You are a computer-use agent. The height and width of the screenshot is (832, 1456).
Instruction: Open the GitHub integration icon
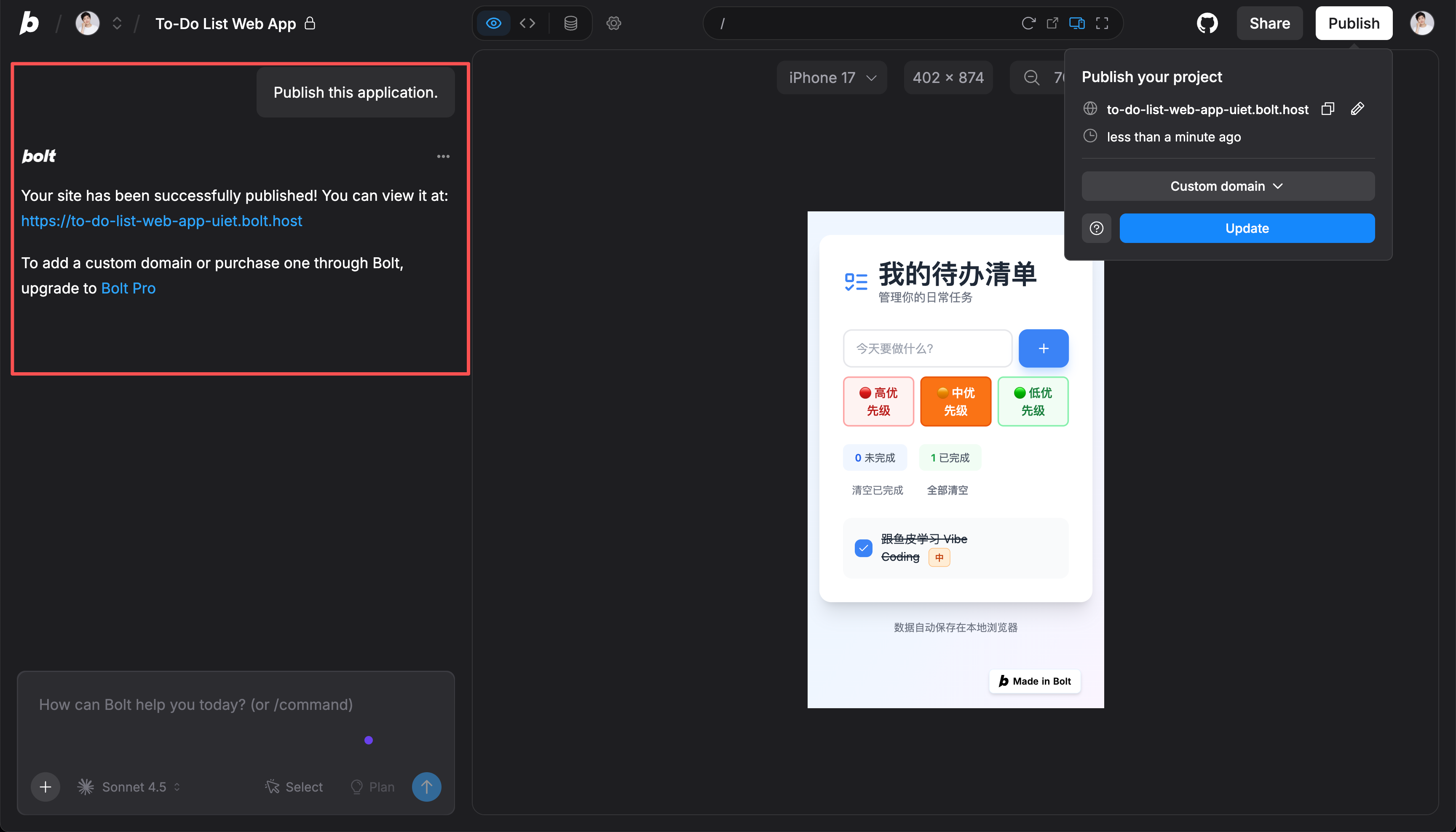pos(1207,24)
